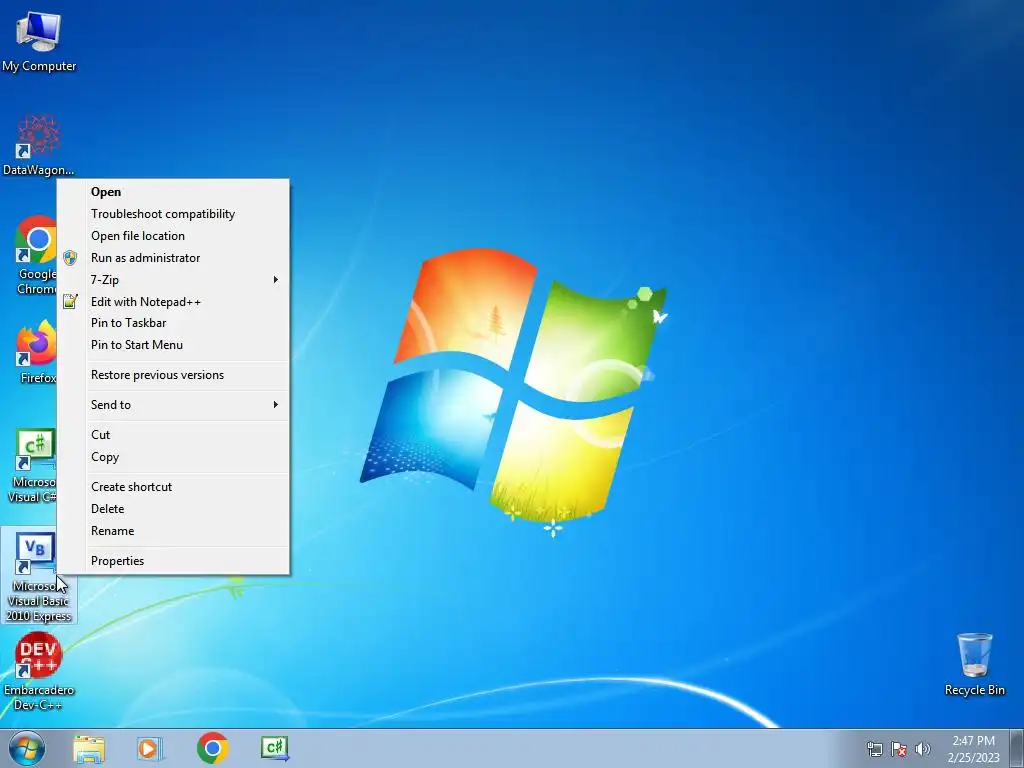Choose Cut from context menu

(173, 435)
